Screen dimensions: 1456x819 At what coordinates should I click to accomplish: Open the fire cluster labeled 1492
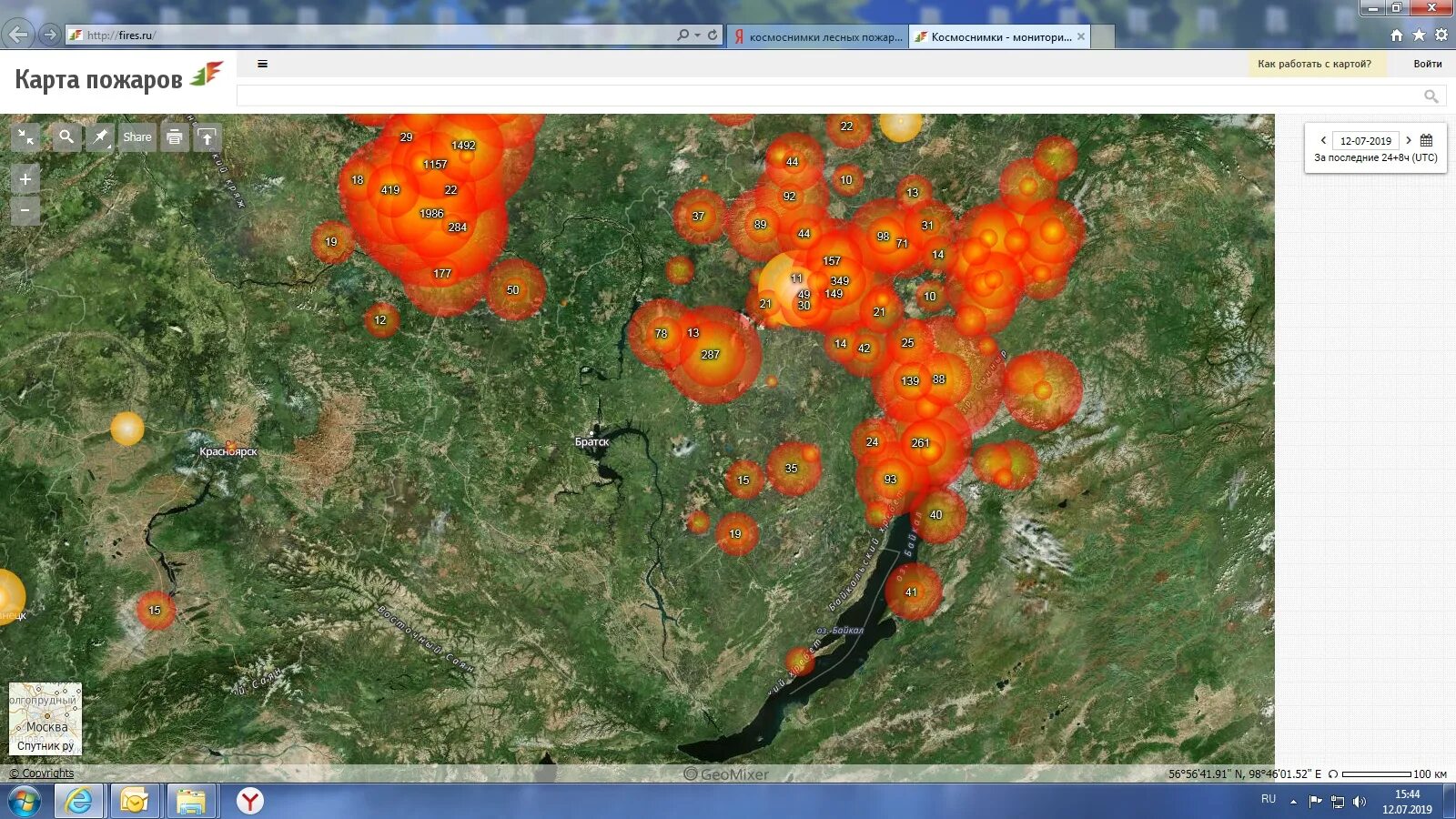(463, 146)
